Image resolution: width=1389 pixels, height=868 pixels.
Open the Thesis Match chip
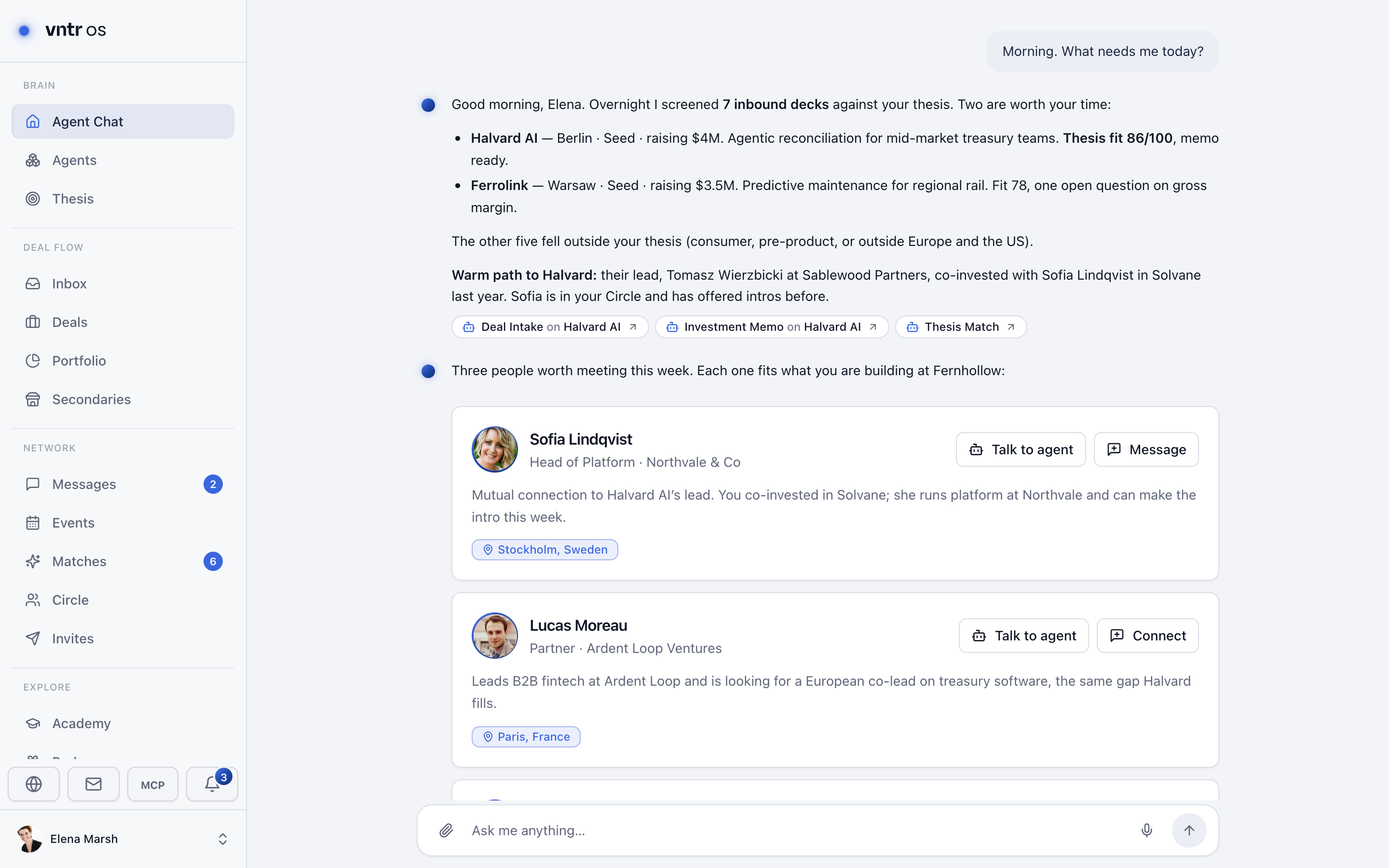click(961, 327)
